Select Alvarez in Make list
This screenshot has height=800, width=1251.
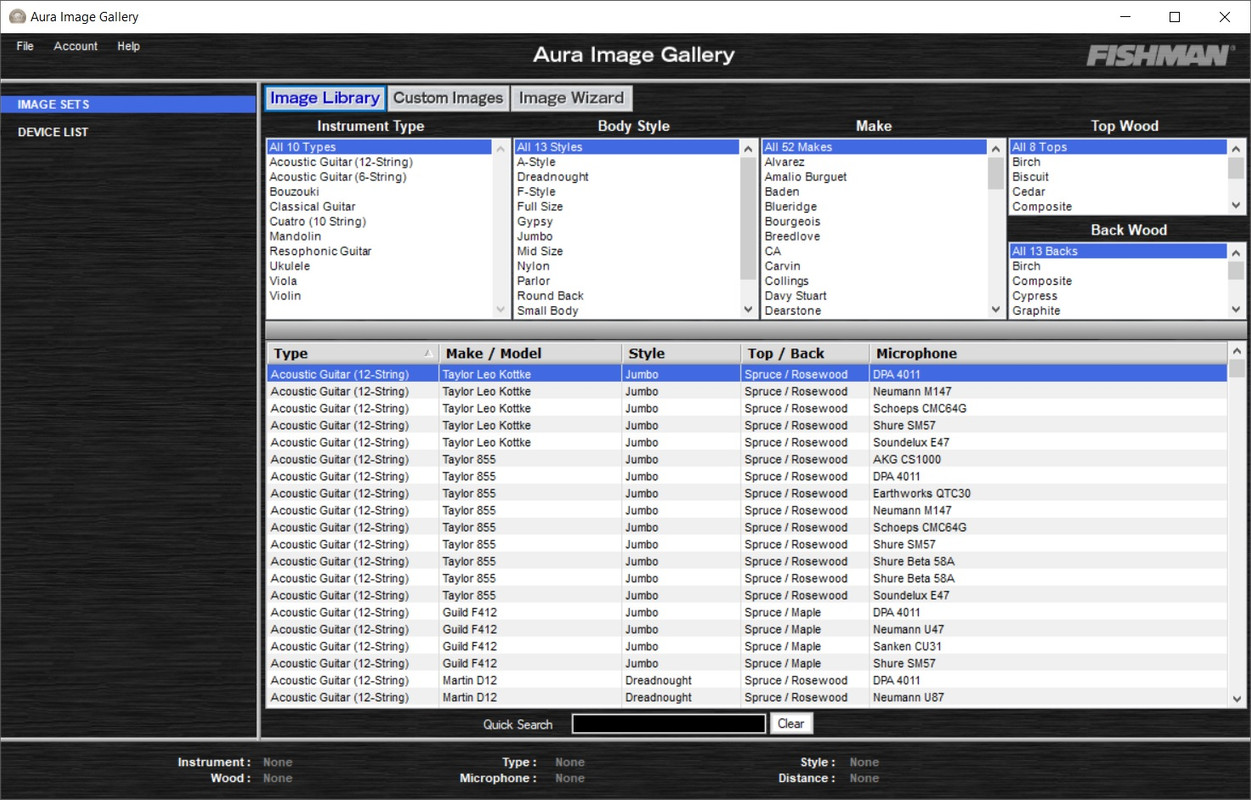(x=875, y=162)
